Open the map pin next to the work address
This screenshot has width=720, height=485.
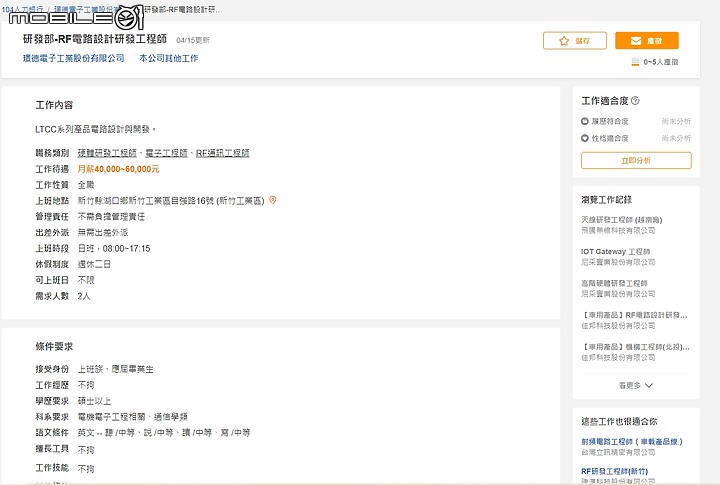273,200
